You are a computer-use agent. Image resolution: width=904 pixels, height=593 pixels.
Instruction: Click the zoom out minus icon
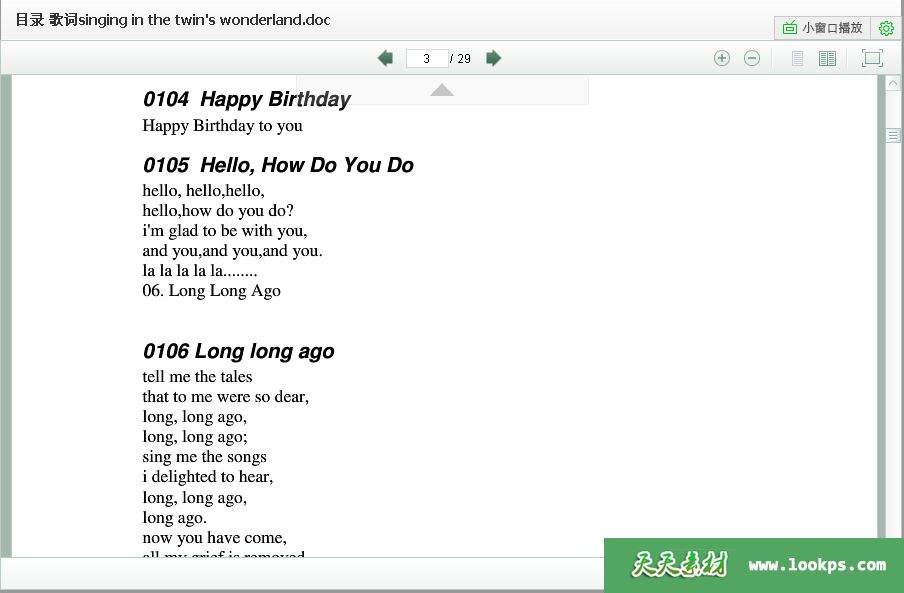(752, 58)
